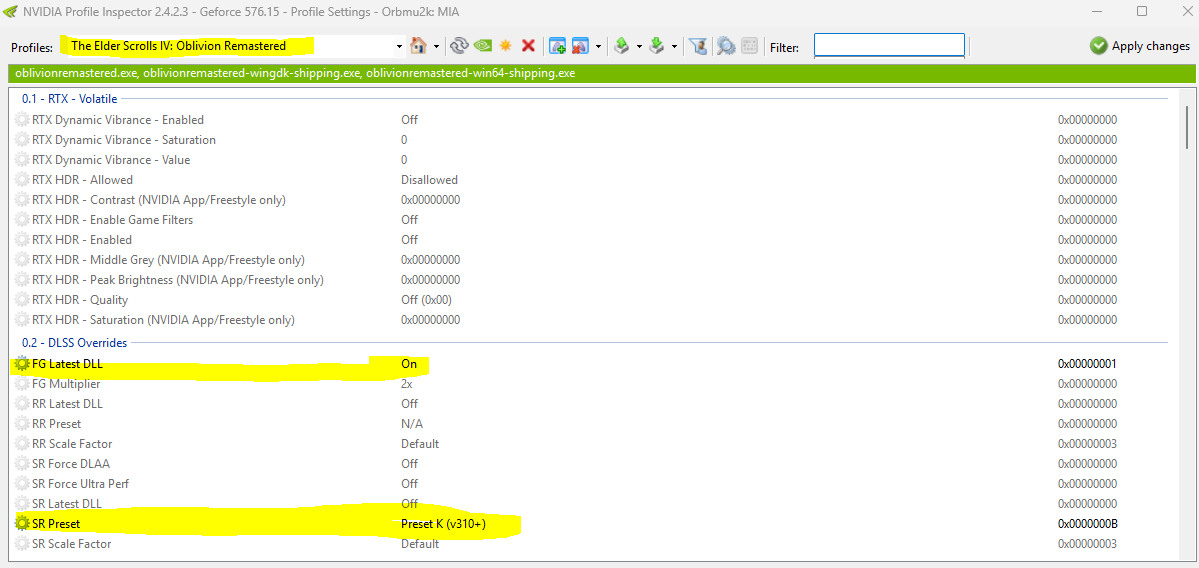Click the import profiles down-arrow icon

coord(656,46)
